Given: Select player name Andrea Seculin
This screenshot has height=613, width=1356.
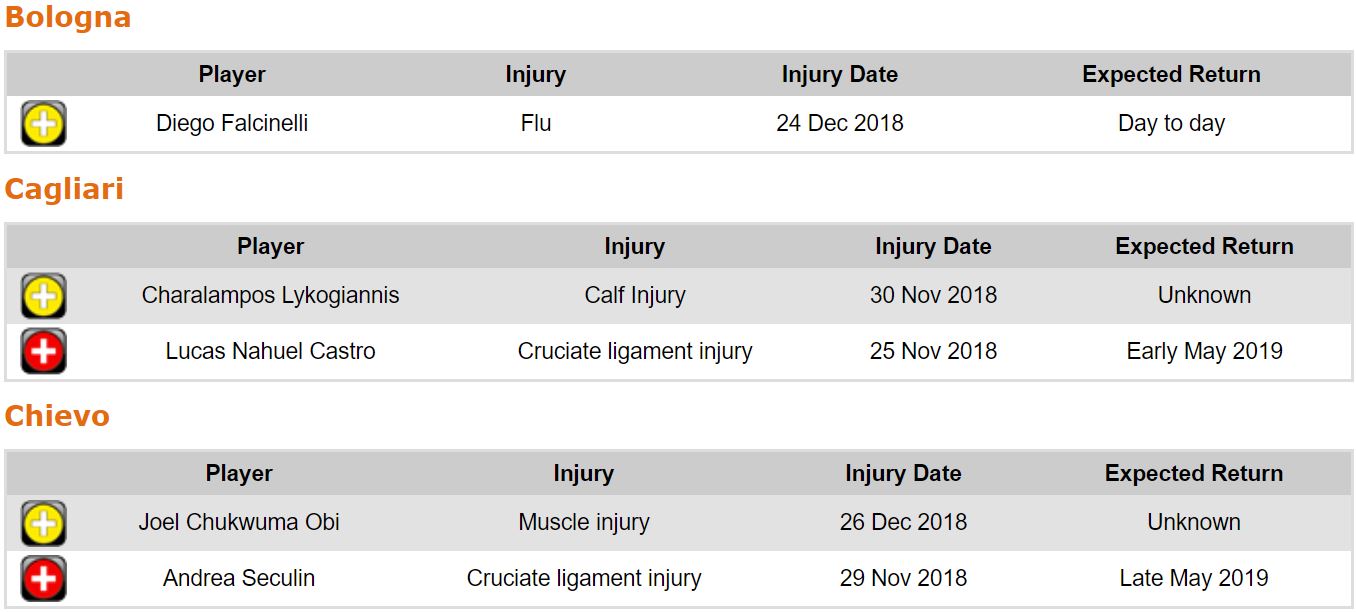Looking at the screenshot, I should coord(239,578).
